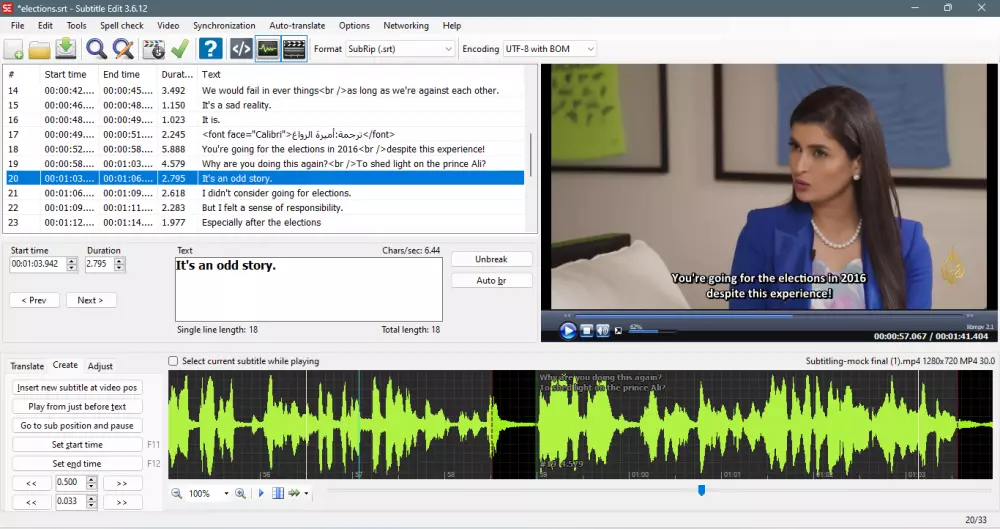
Task: Run spell check with the green checkmark icon
Action: point(180,49)
